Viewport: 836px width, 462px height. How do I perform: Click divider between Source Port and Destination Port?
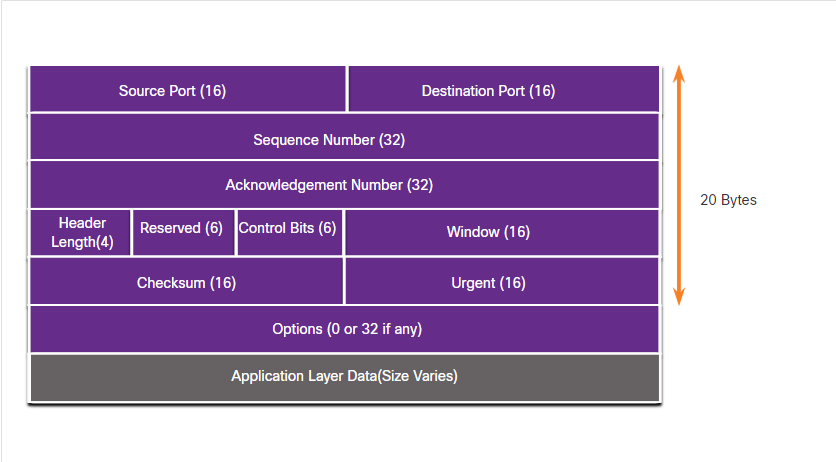coord(347,90)
